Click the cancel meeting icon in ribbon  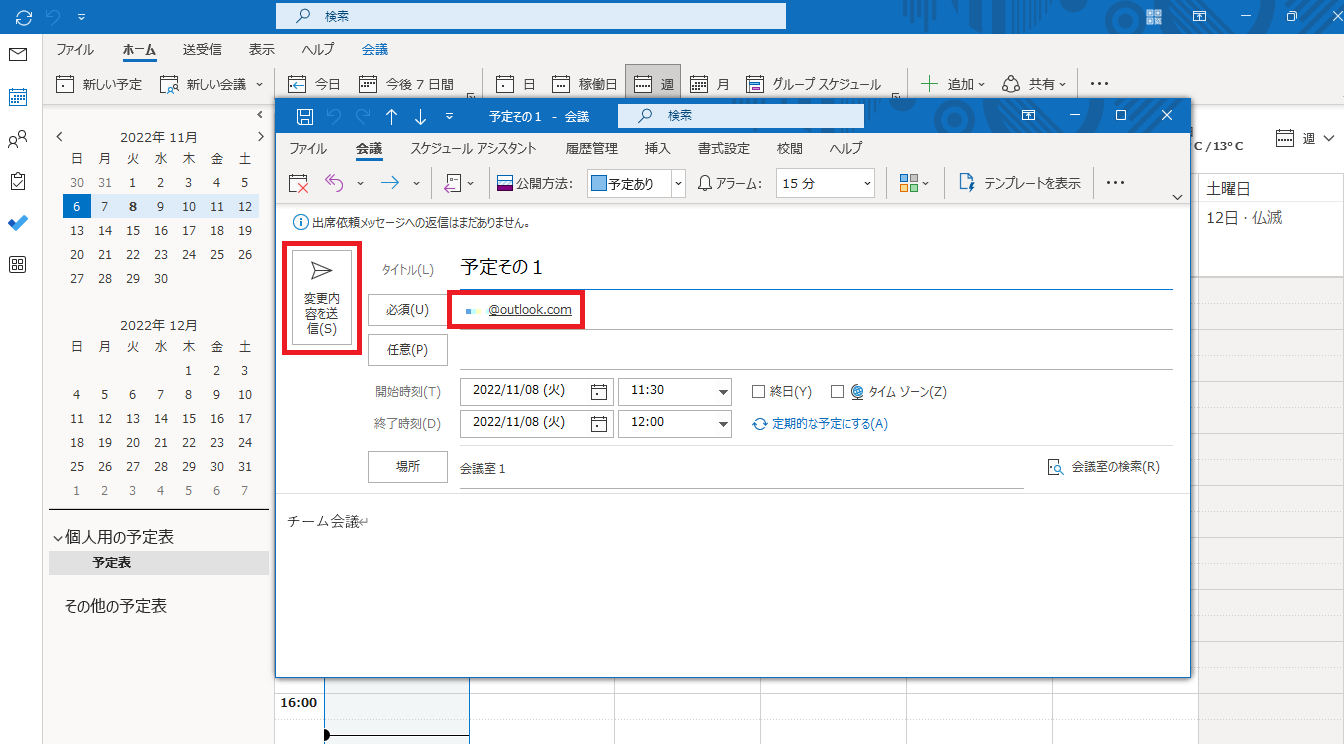pyautogui.click(x=298, y=183)
